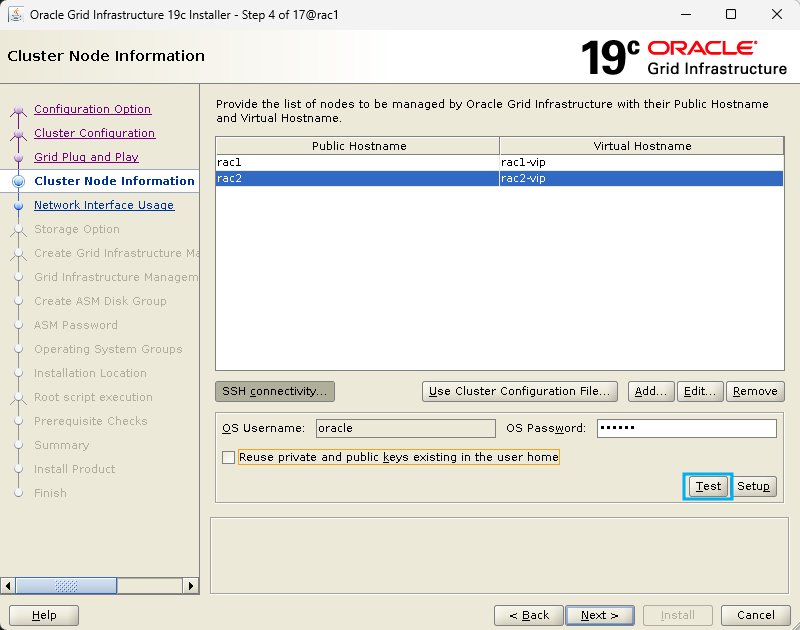Image resolution: width=800 pixels, height=630 pixels.
Task: Remove the selected node
Action: pyautogui.click(x=755, y=391)
